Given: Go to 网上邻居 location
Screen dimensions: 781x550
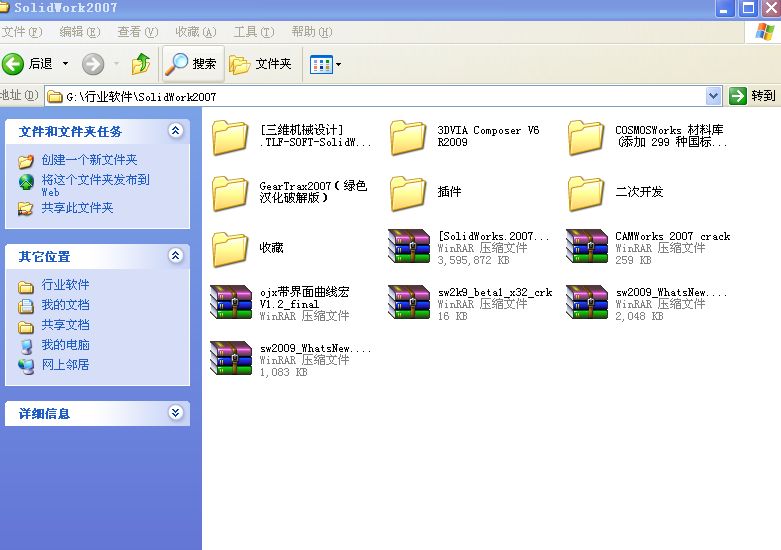Looking at the screenshot, I should (x=65, y=365).
